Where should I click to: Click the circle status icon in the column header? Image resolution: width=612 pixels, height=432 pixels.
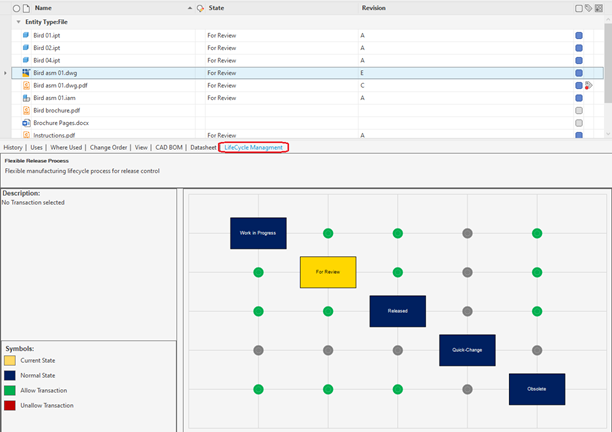(16, 8)
